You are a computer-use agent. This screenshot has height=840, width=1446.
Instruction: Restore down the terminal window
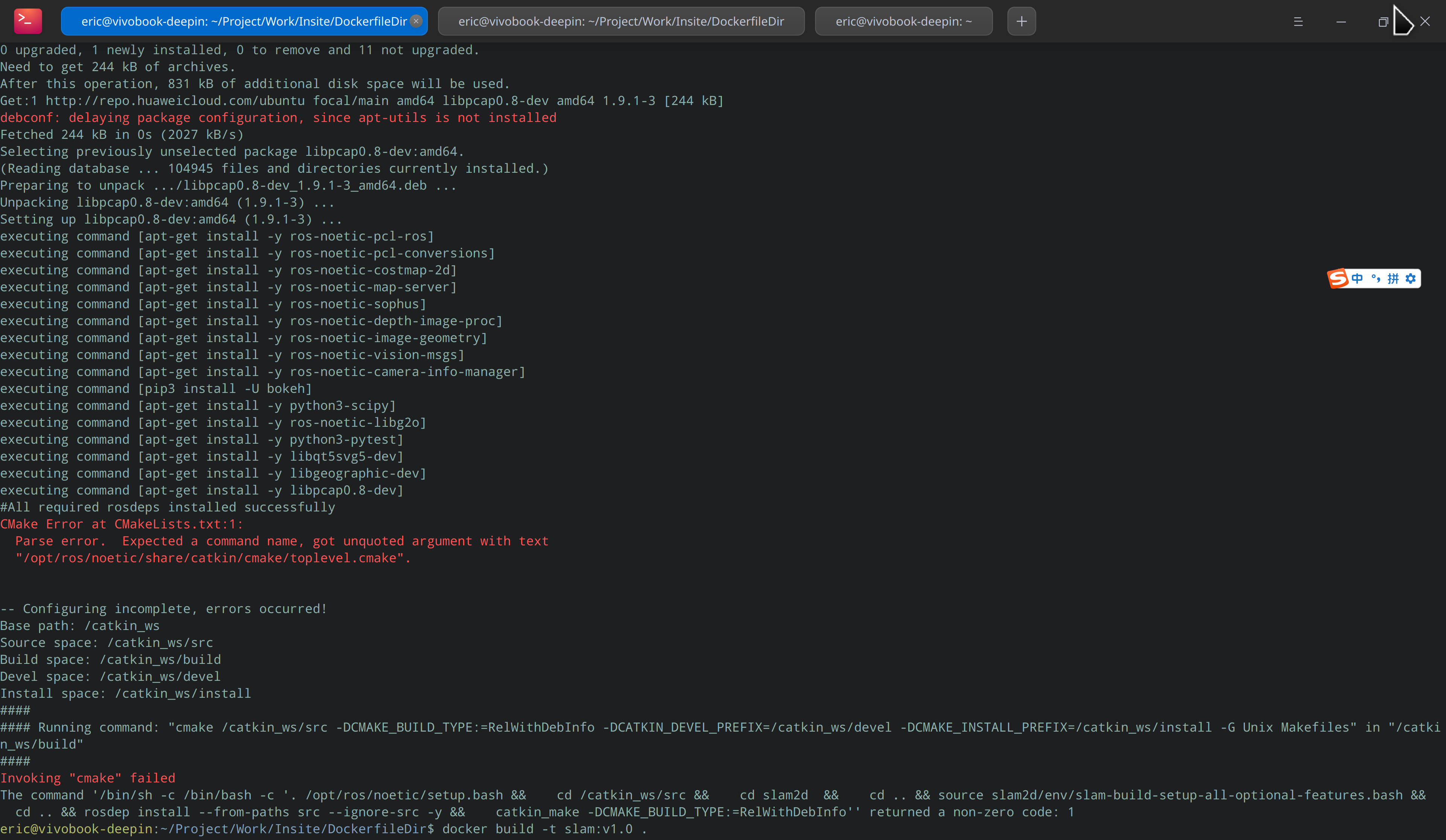1383,22
